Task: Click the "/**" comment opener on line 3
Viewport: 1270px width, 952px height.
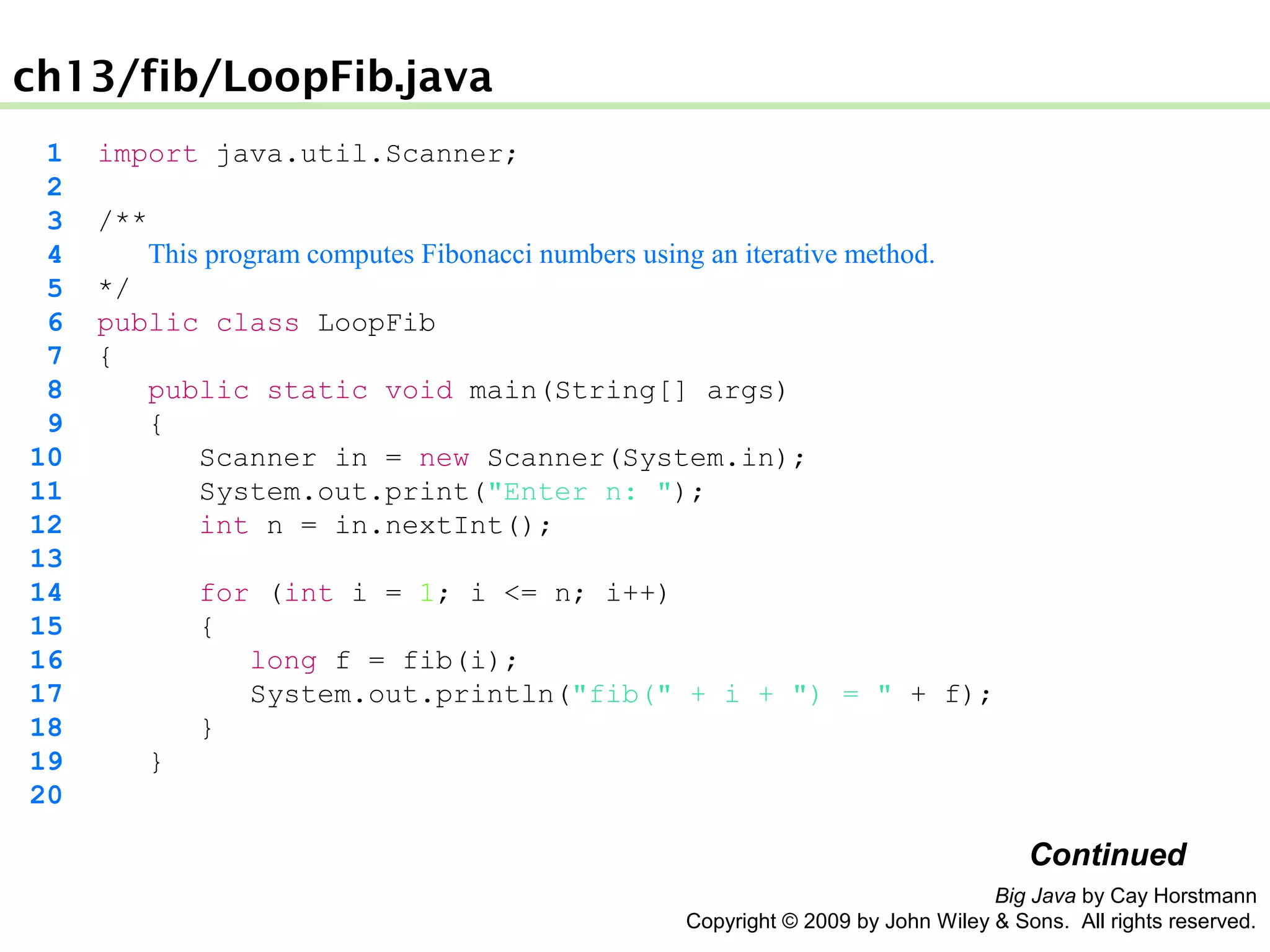Action: pos(122,220)
